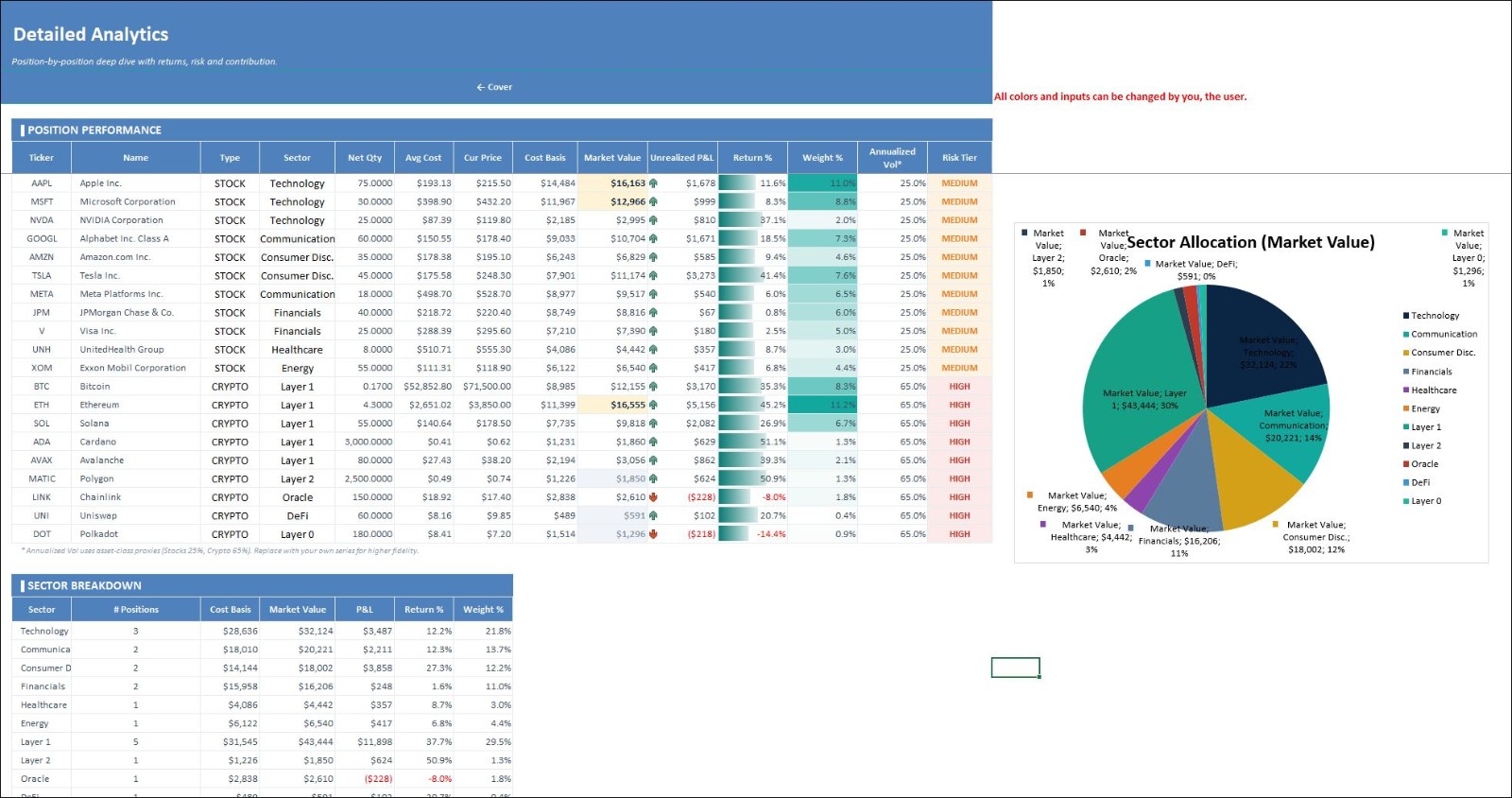The image size is (1512, 798).
Task: Click green up arrow icon in Visa row
Action: (653, 331)
